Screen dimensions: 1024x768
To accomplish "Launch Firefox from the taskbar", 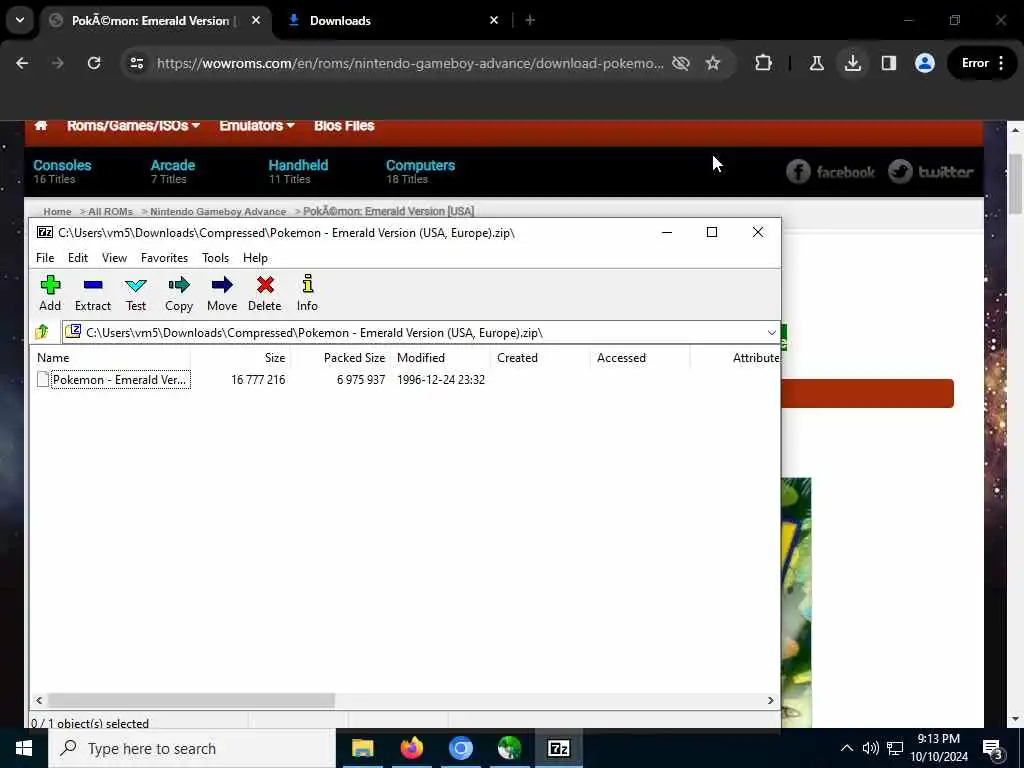I will coord(411,748).
